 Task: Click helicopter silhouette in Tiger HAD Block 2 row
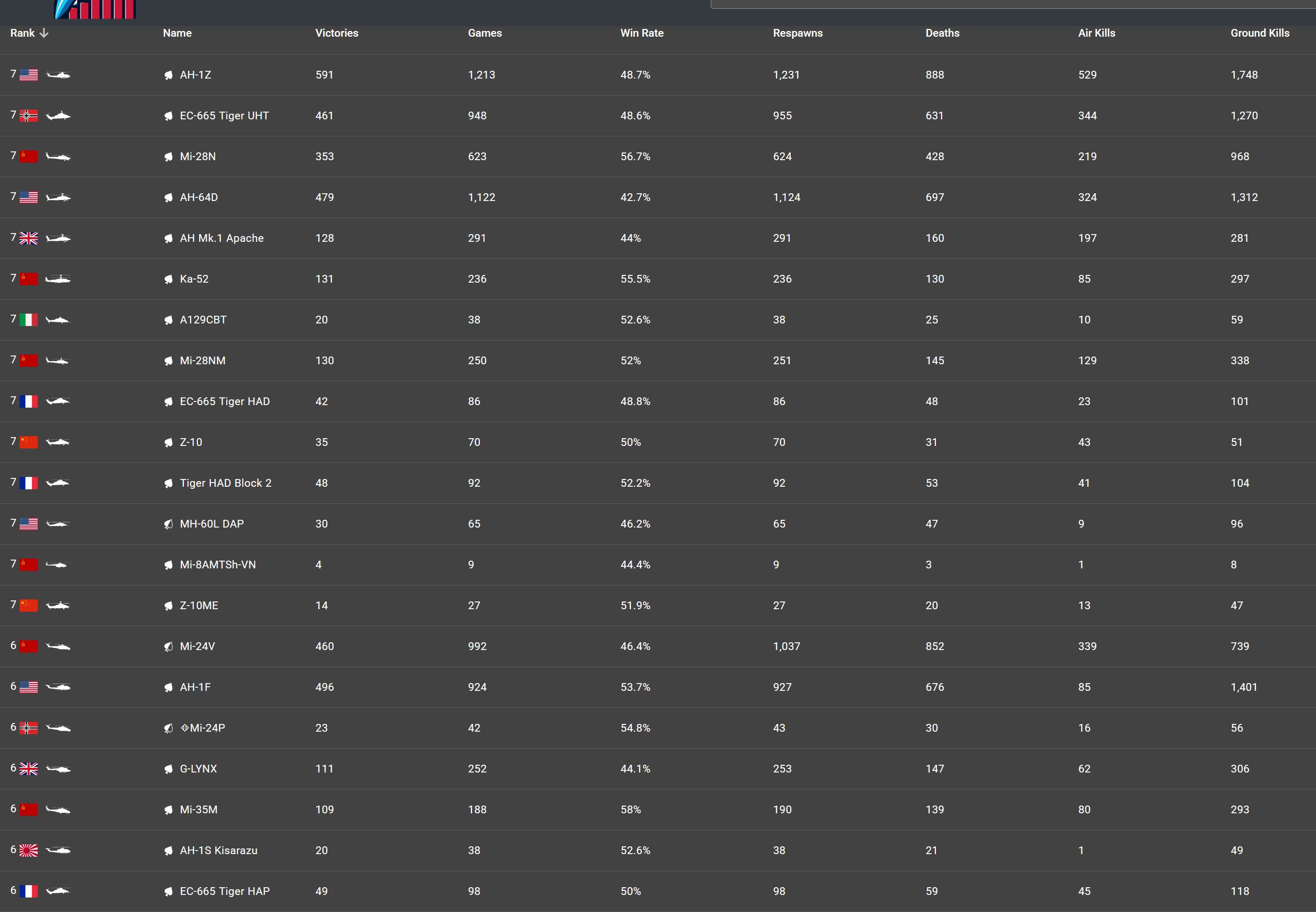(58, 483)
